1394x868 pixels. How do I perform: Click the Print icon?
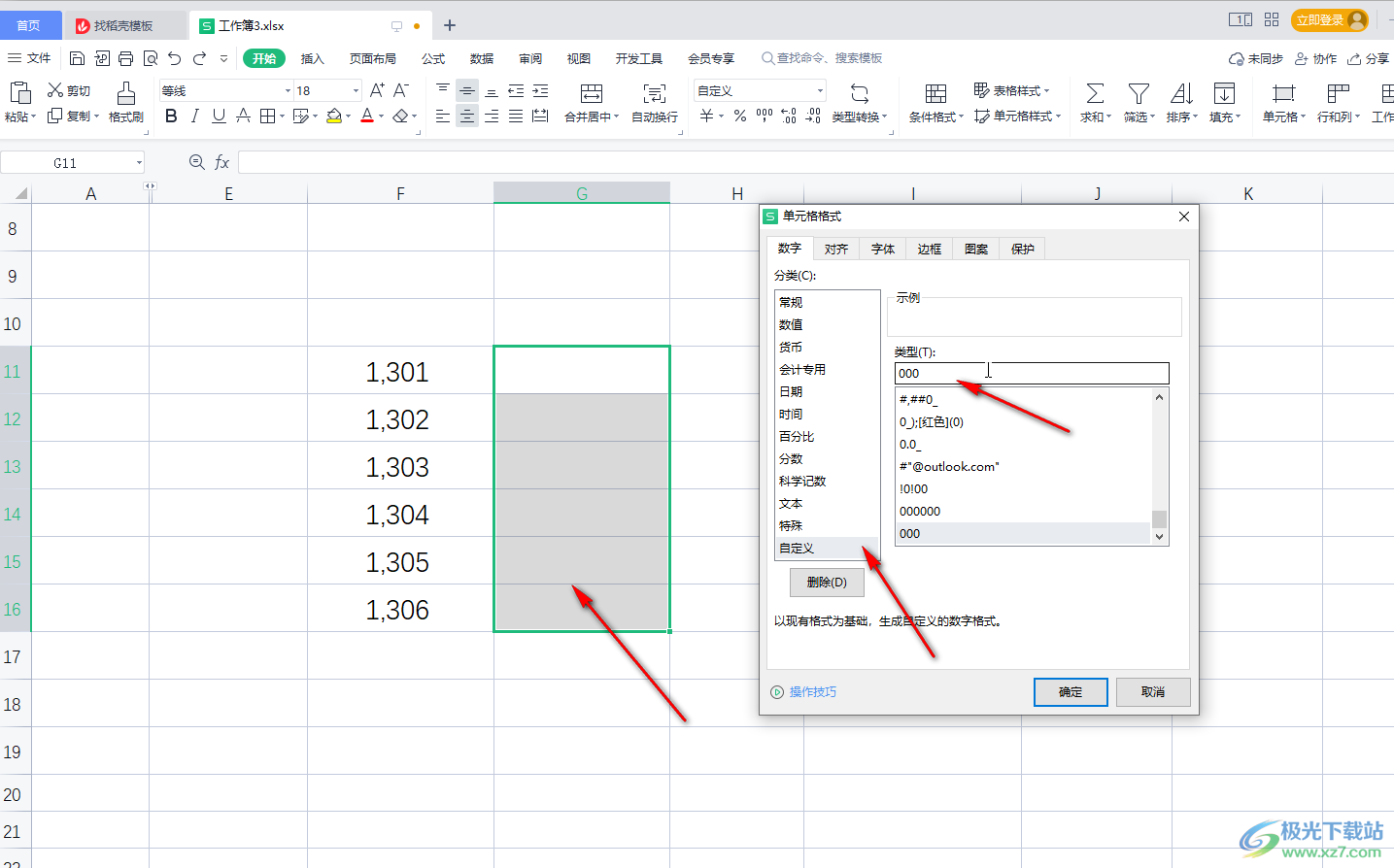pyautogui.click(x=125, y=58)
